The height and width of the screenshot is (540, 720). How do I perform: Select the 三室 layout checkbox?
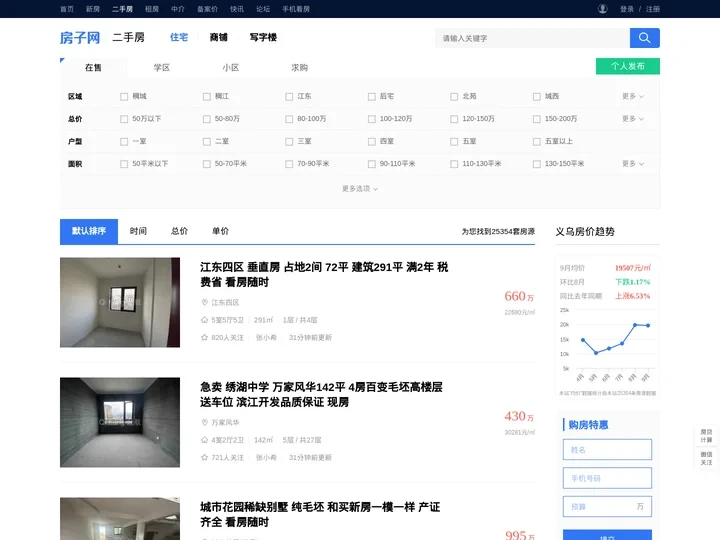click(x=289, y=141)
